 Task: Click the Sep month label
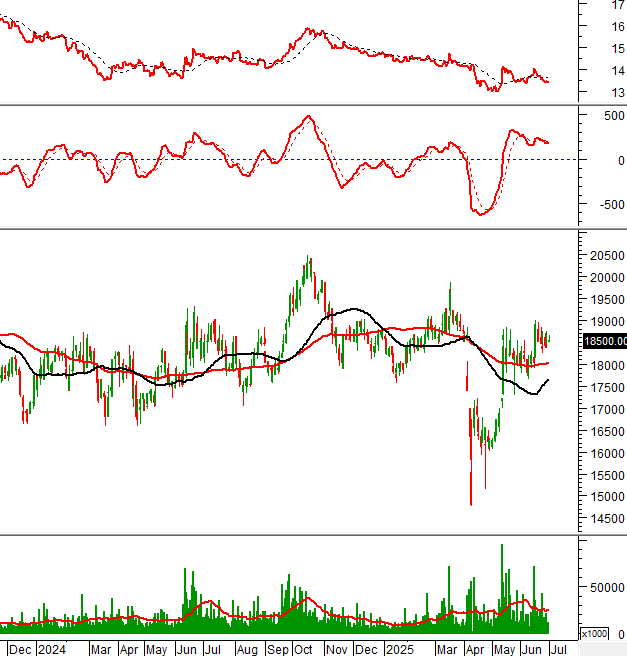pos(278,650)
